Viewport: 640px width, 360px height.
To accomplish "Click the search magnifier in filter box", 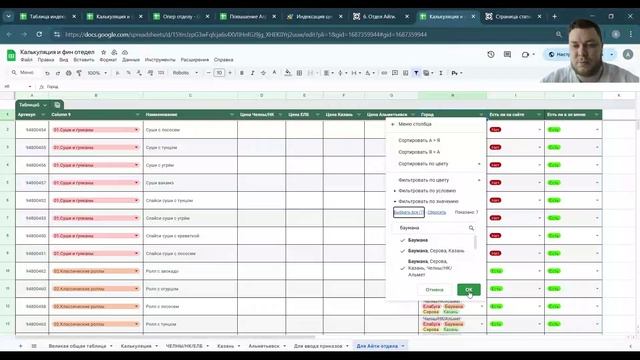I will pyautogui.click(x=471, y=228).
